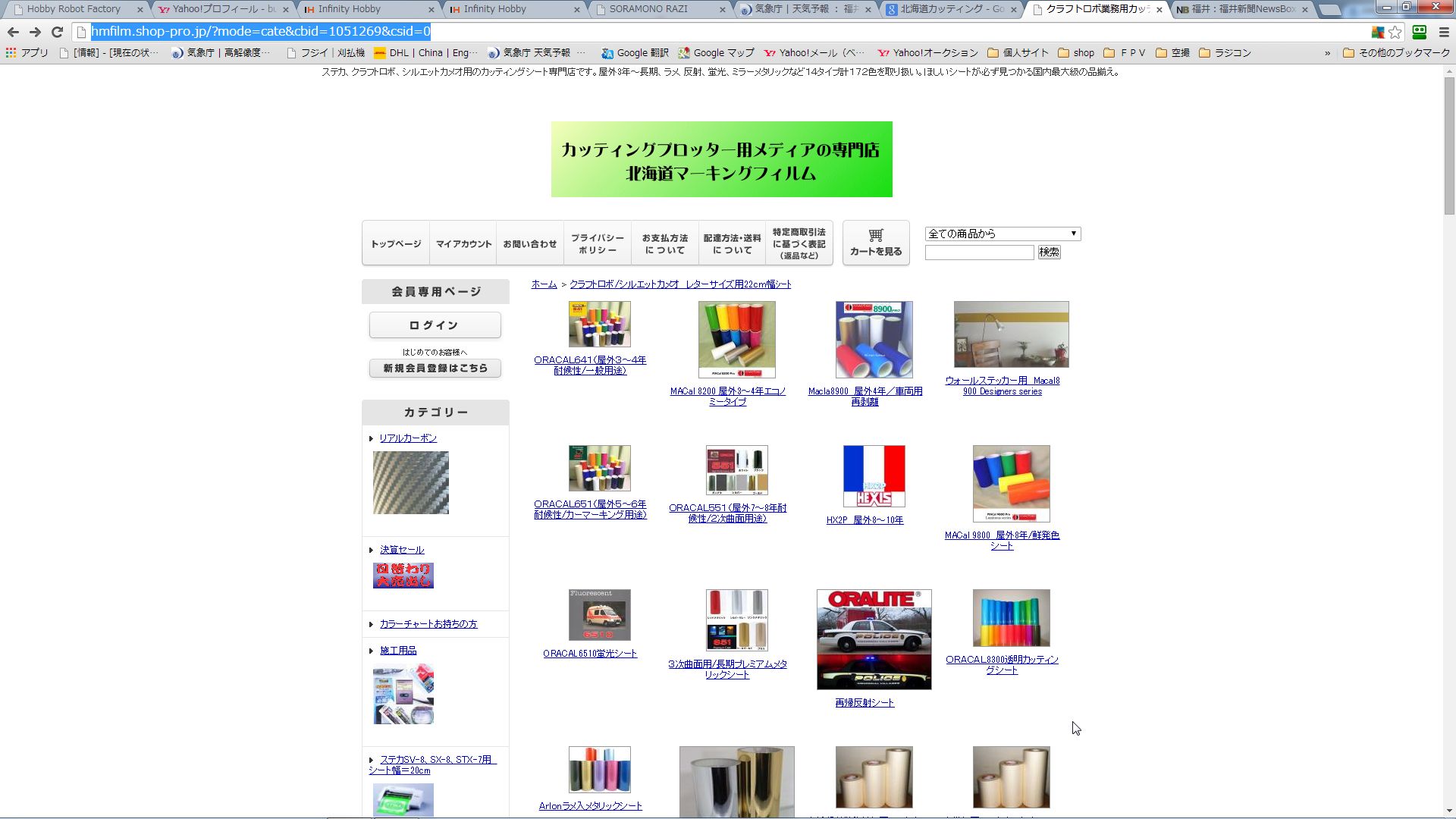Open the ラジコン bookmark folder
The image size is (1456, 819).
tap(1225, 53)
